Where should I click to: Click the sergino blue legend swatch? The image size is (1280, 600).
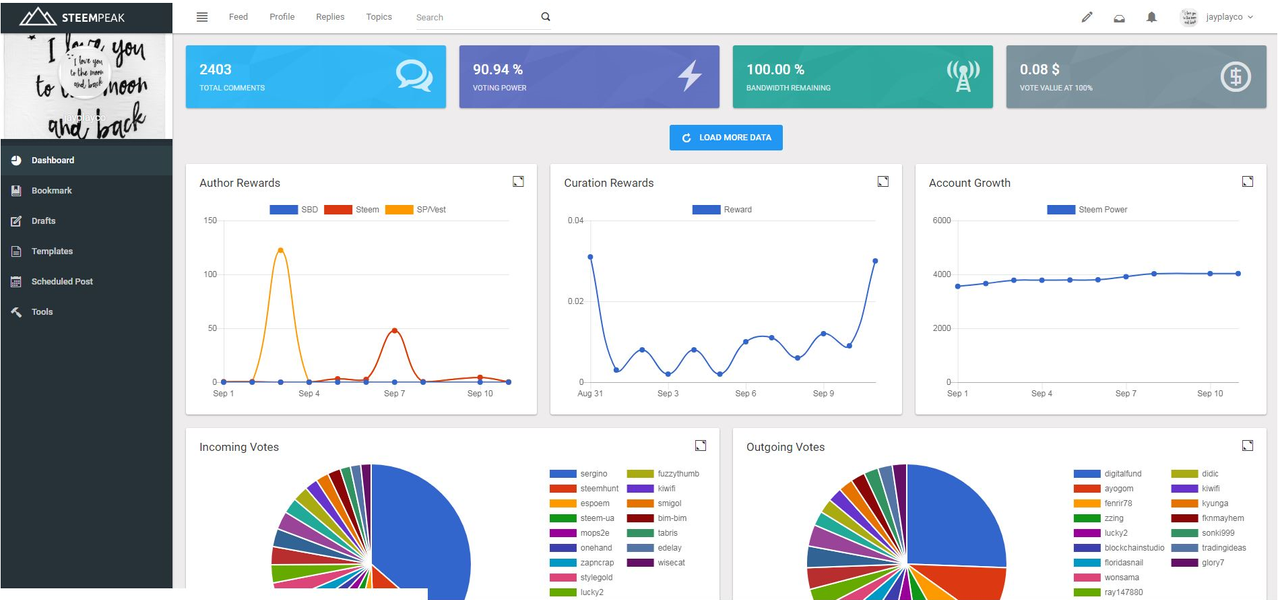pyautogui.click(x=563, y=474)
